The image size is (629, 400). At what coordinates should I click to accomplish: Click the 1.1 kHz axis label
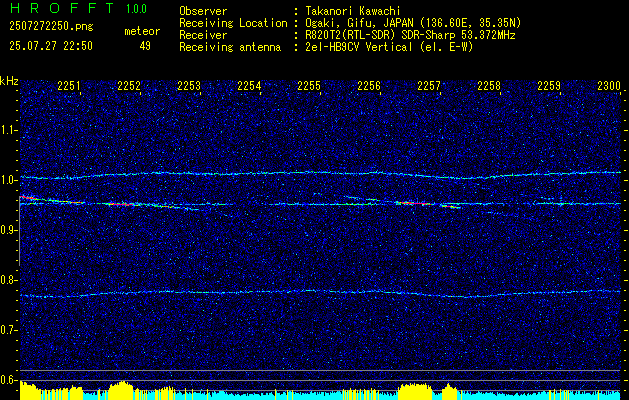[9, 130]
